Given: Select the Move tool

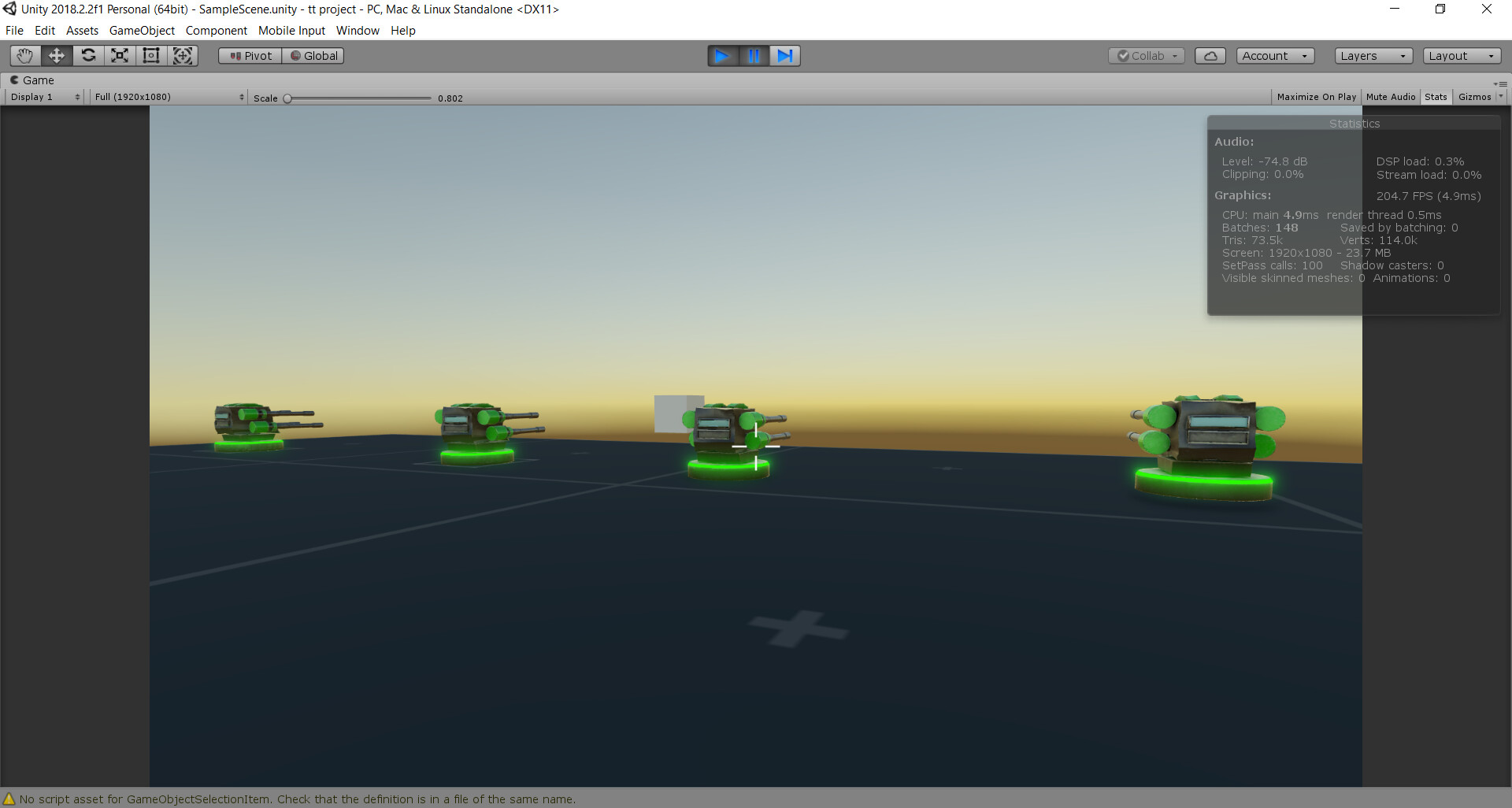Looking at the screenshot, I should tap(56, 55).
